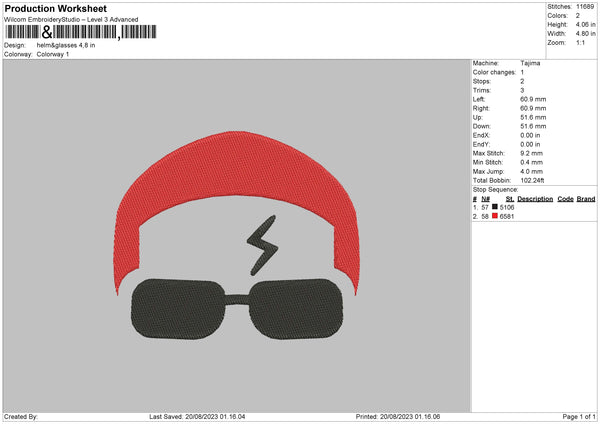Click the red color swatch for thread 6581
Screen dimensions: 600x424
[x=495, y=216]
